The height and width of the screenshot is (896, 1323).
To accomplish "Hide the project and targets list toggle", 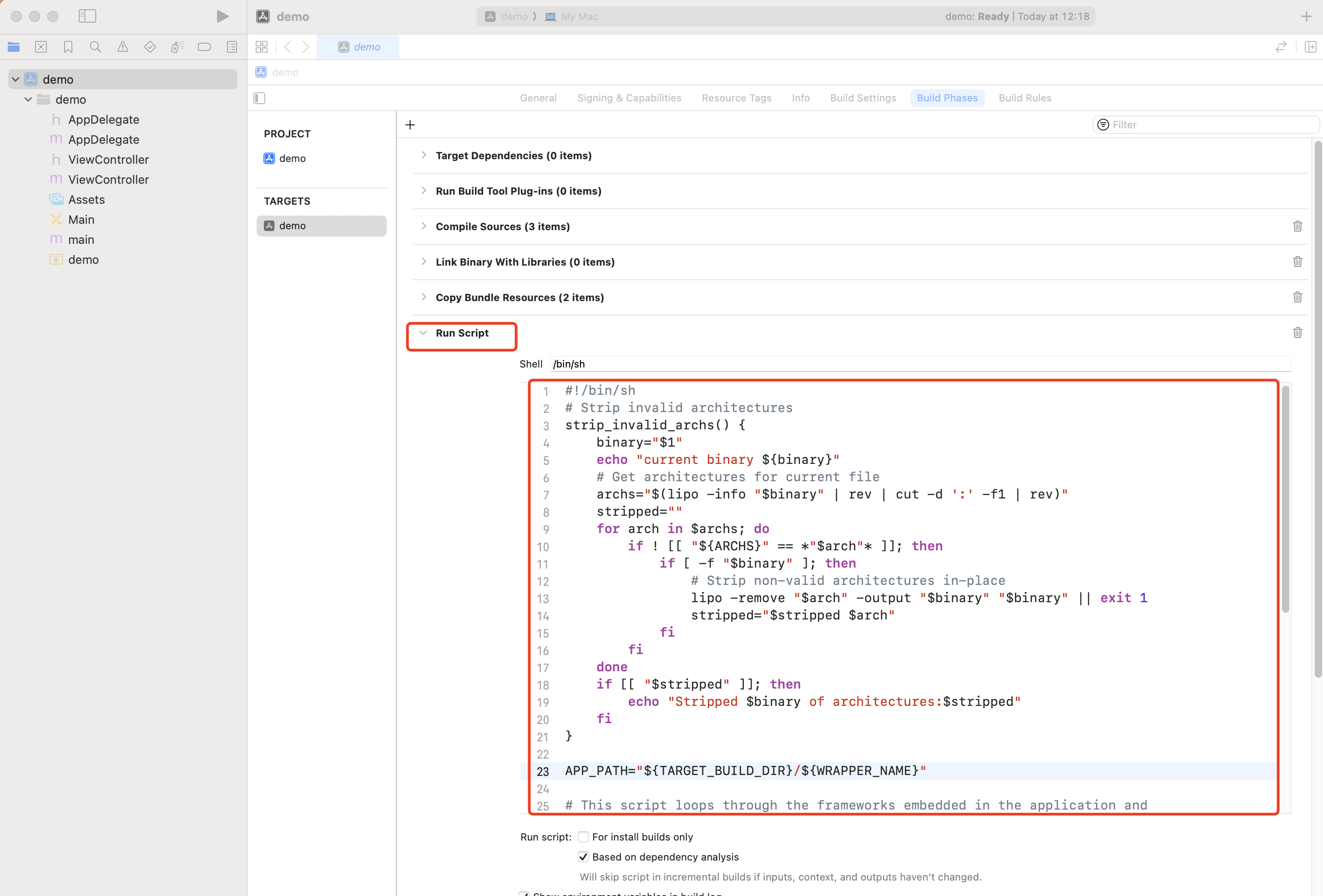I will [x=260, y=99].
